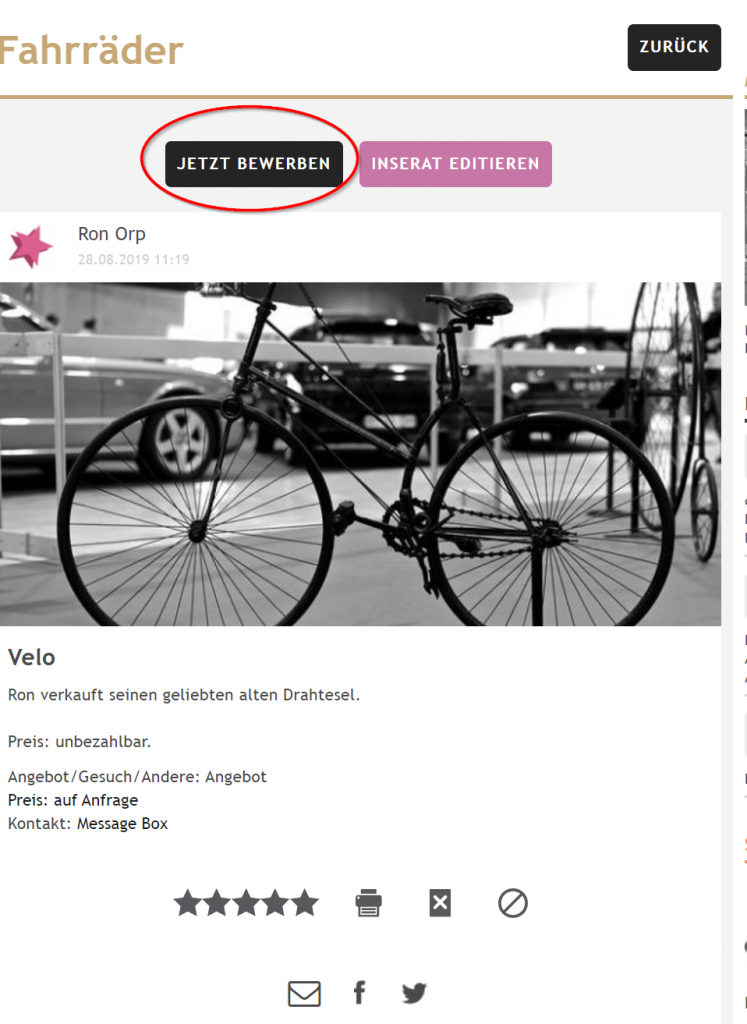The height and width of the screenshot is (1024, 747).
Task: Click the crossed-box delete icon
Action: tap(440, 904)
